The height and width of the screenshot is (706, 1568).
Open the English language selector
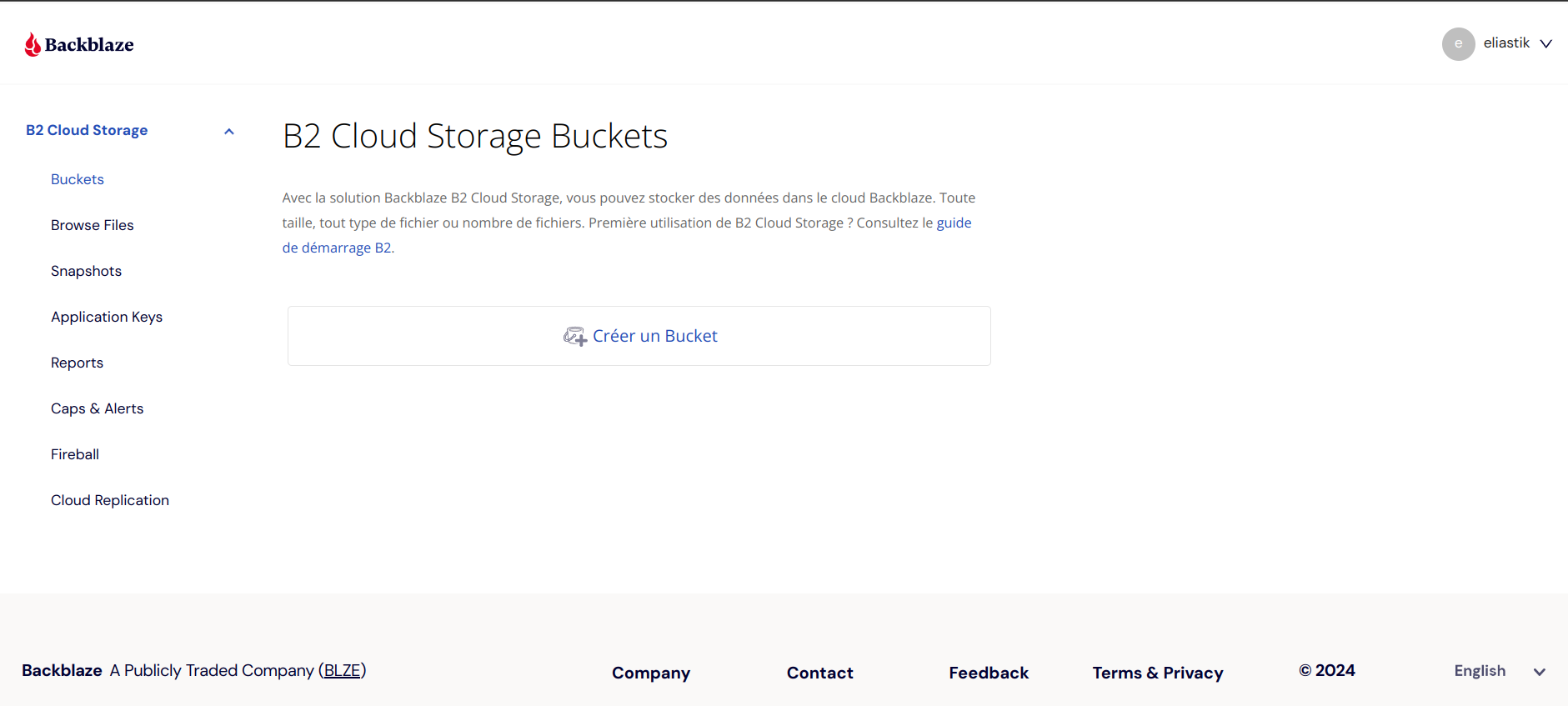pyautogui.click(x=1499, y=671)
